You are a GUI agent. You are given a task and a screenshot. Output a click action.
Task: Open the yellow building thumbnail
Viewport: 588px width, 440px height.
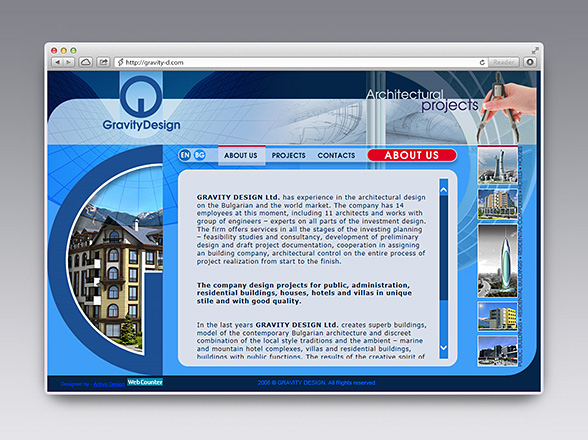pos(498,317)
